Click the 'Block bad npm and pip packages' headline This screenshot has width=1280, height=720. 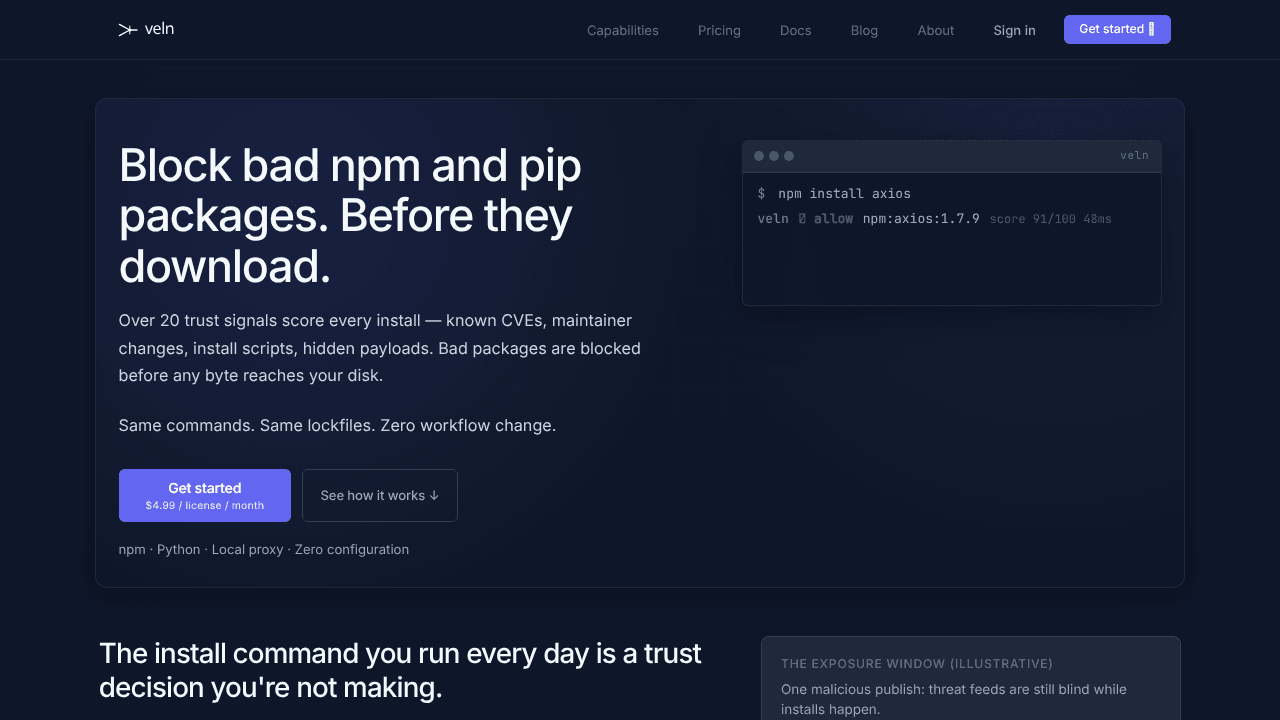350,216
